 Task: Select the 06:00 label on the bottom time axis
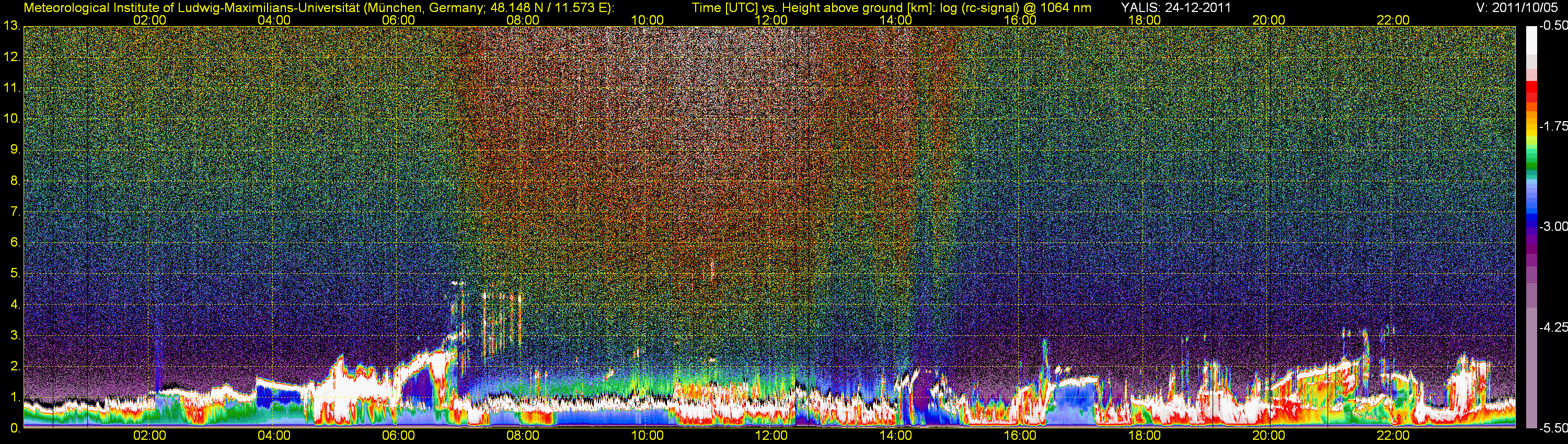398,436
